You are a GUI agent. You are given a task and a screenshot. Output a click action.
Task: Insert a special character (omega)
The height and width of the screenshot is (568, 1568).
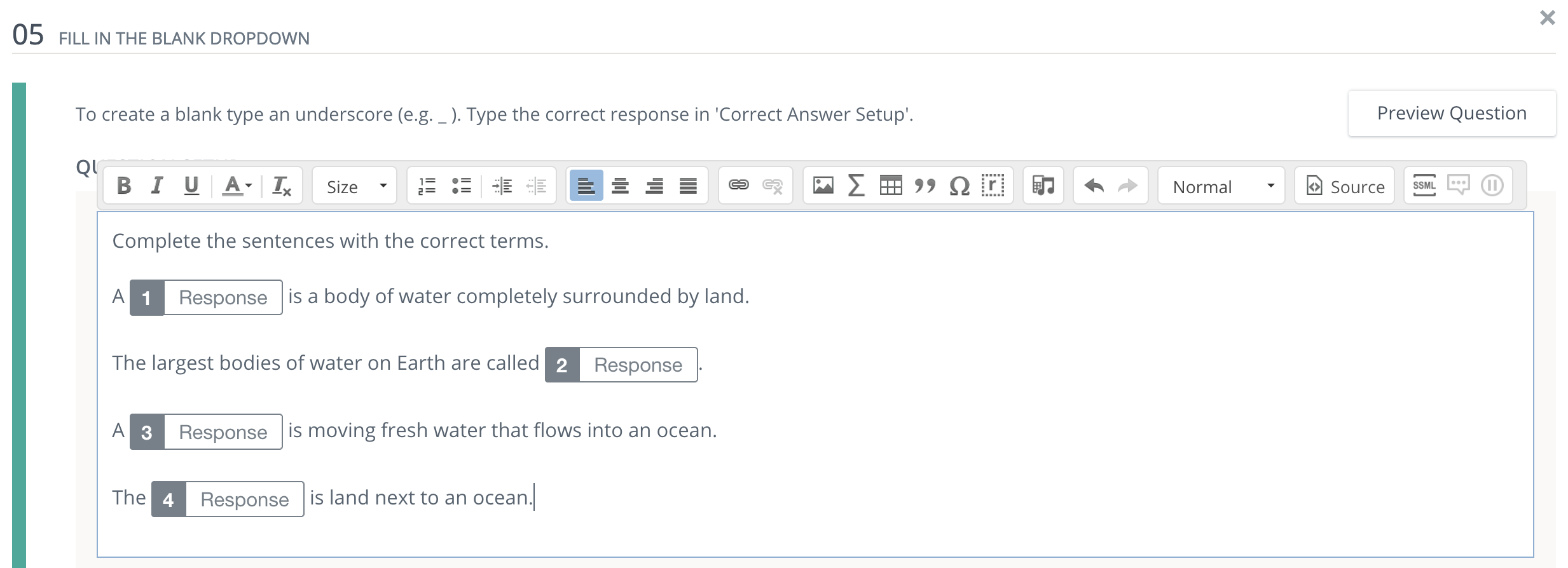coord(960,186)
